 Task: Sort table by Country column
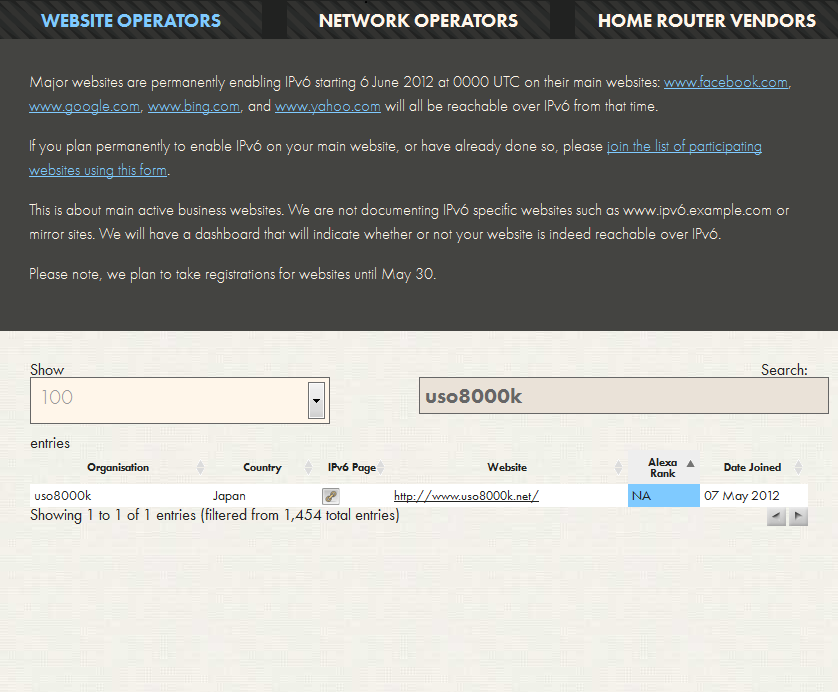point(262,467)
